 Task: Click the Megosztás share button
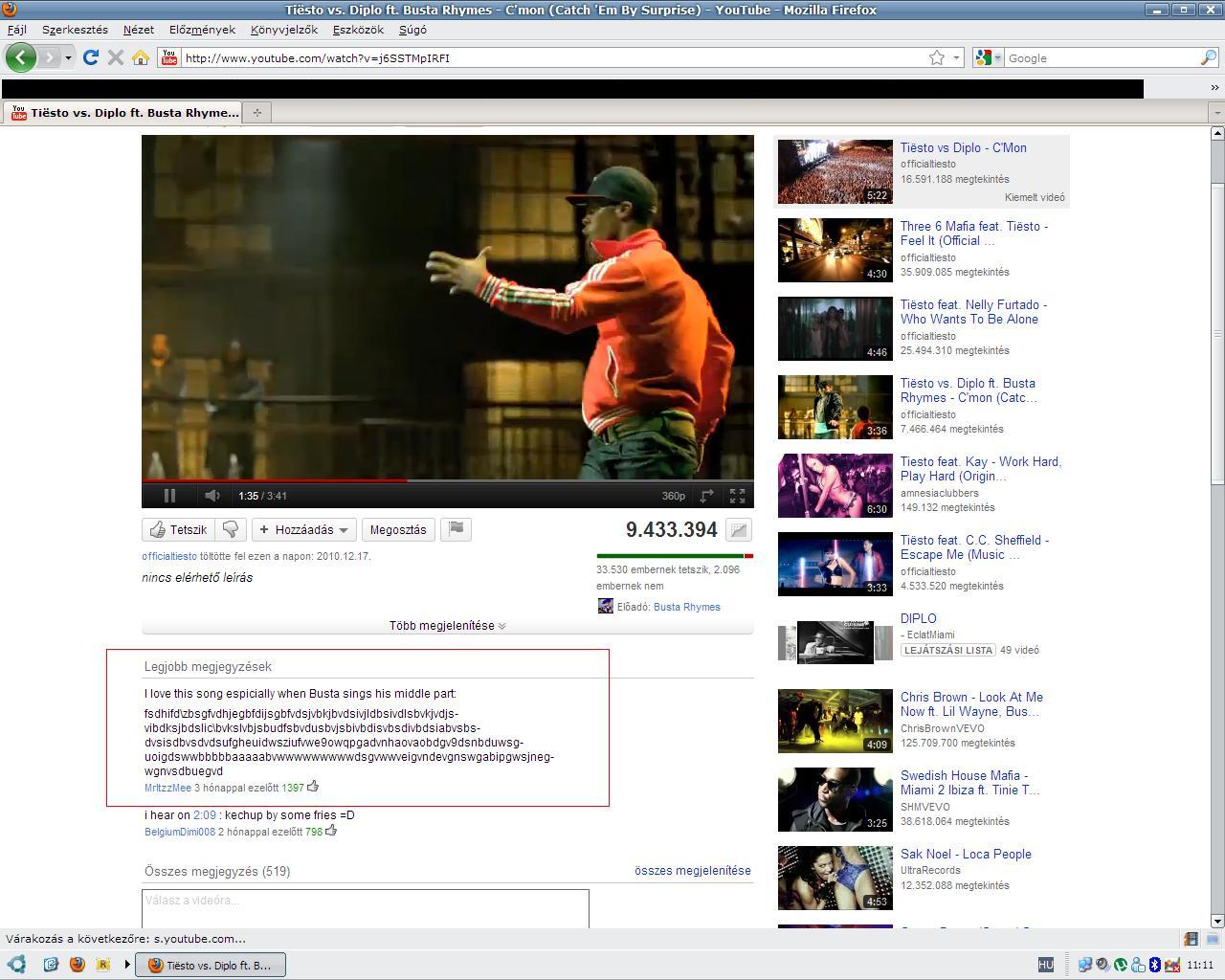(x=398, y=529)
